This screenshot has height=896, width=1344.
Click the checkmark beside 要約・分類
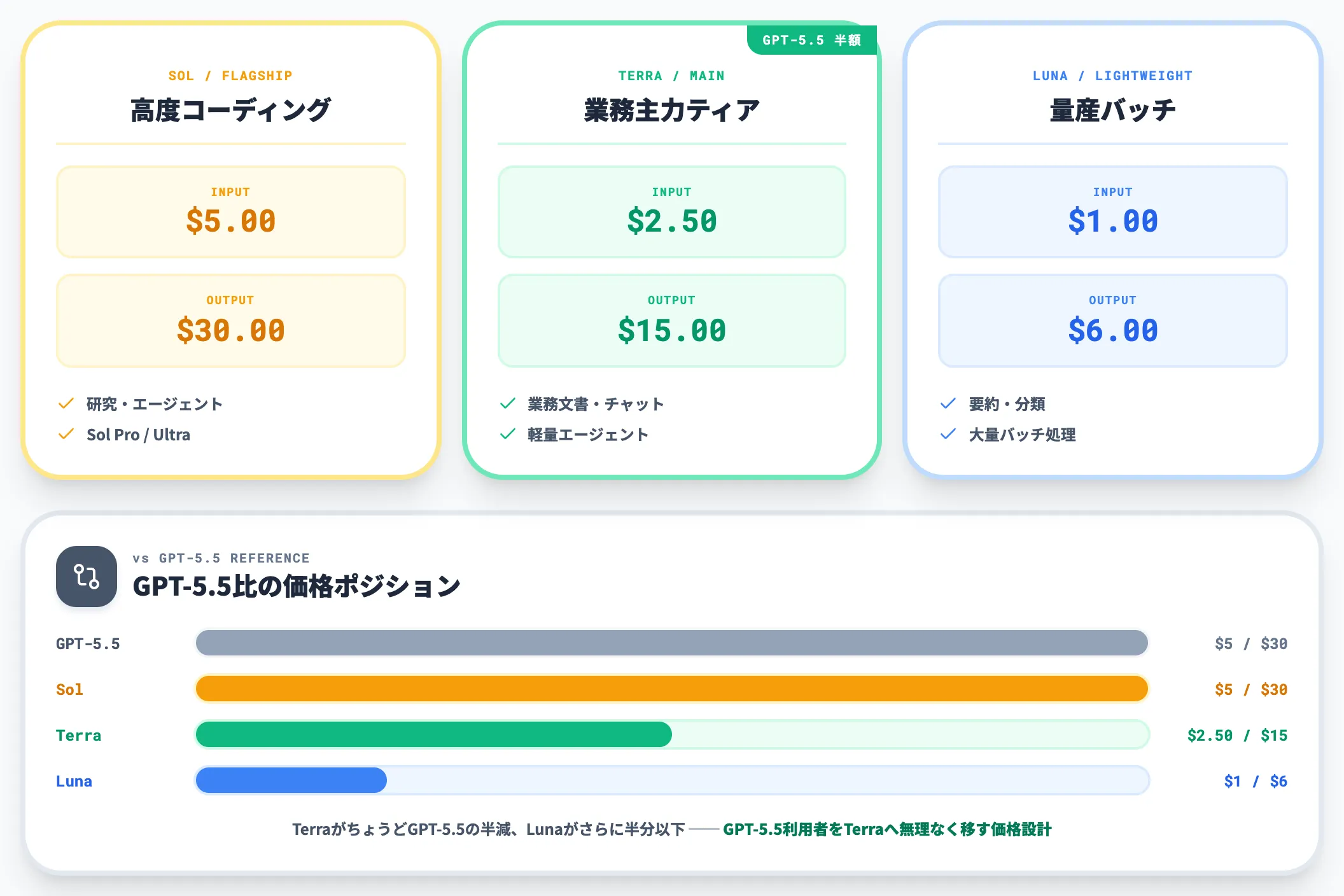[948, 403]
